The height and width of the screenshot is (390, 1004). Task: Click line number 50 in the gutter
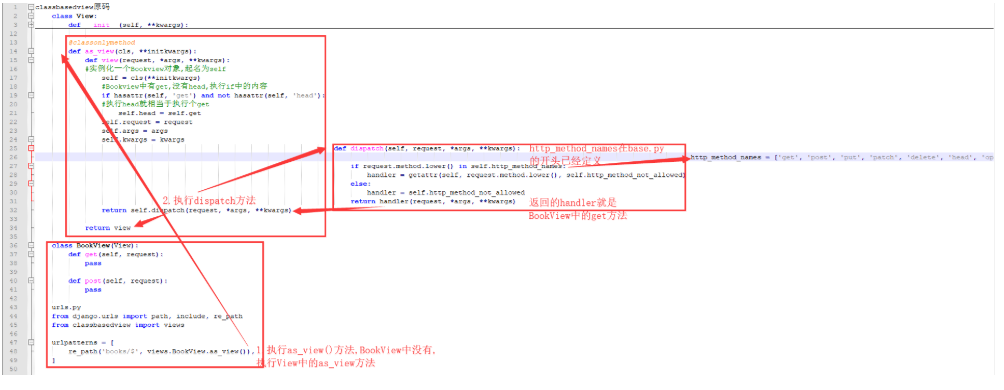(14, 369)
